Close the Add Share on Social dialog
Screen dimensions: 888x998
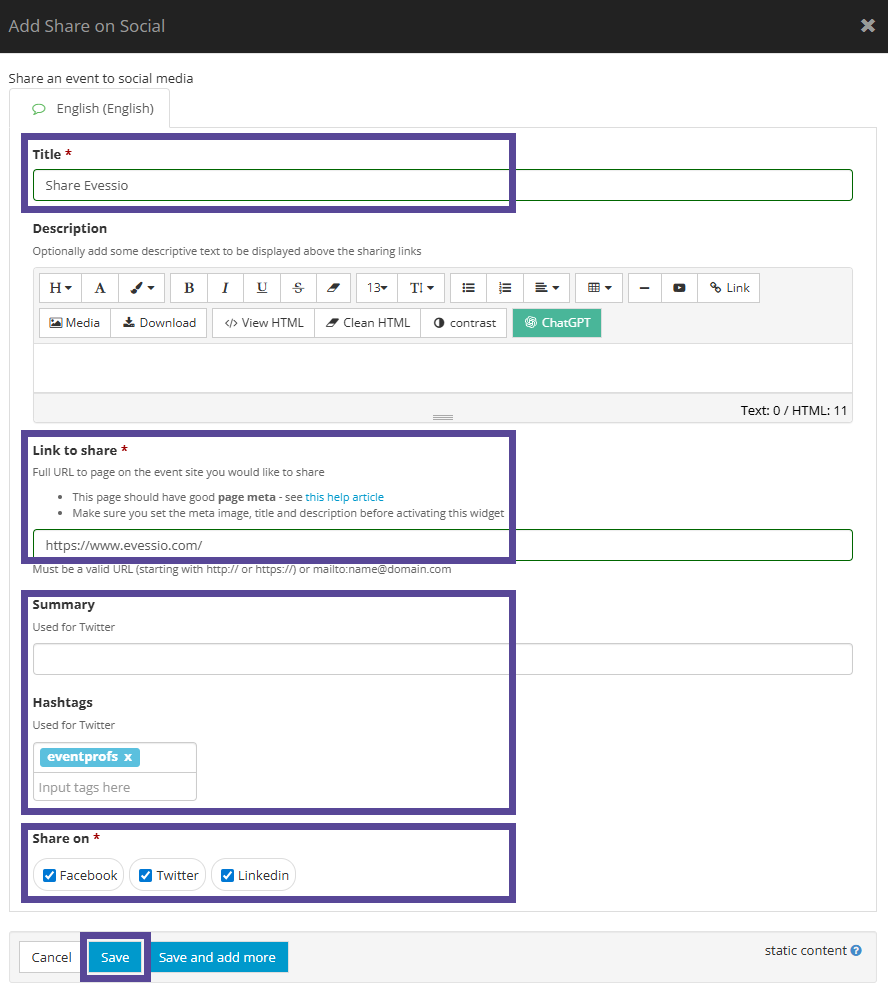click(x=868, y=25)
